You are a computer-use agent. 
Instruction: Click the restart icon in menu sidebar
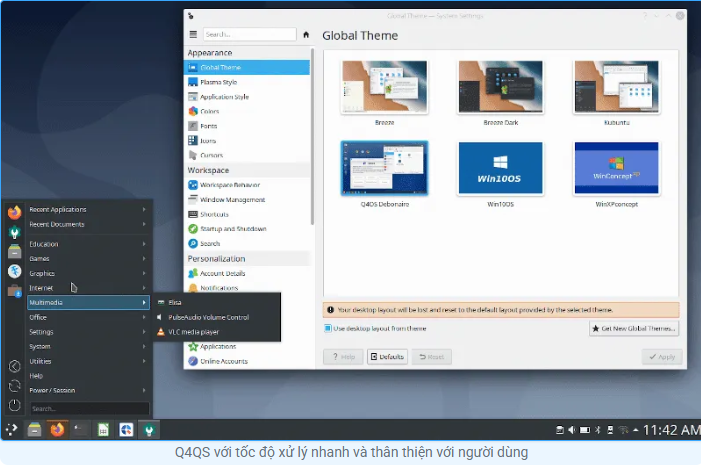point(14,386)
